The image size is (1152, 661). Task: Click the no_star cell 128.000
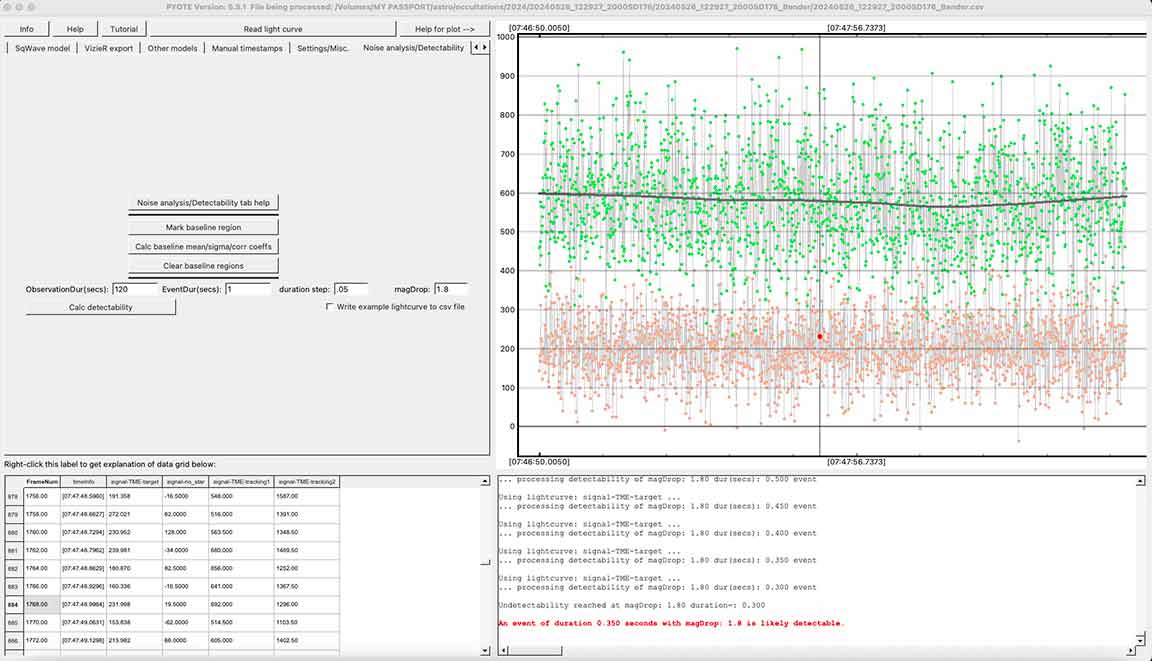(x=185, y=532)
